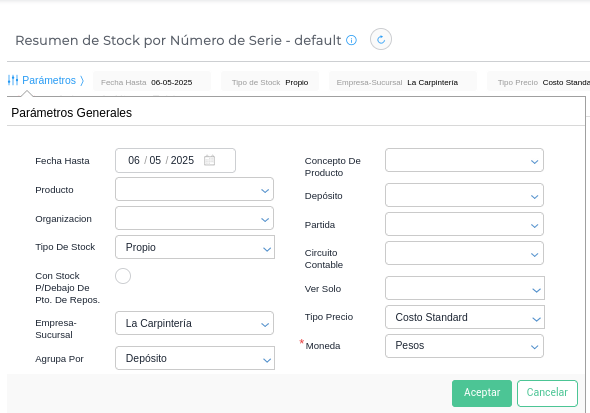Open the Circuito Contable dropdown
Screen dimensions: 590x413
[x=464, y=253]
